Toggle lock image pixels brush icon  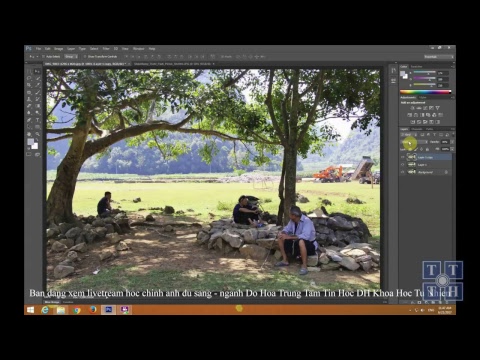416,149
